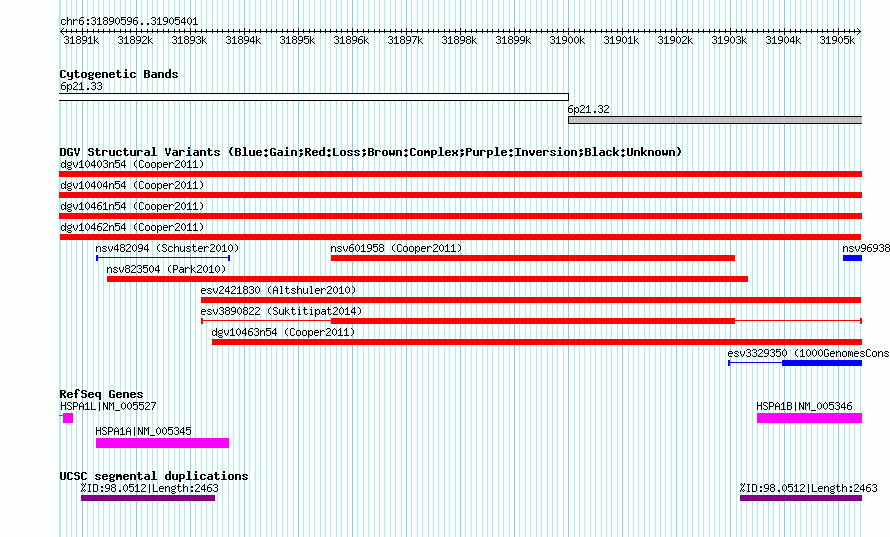Click the dgv10463n54 (Cooper2011) label
This screenshot has width=890, height=537.
coord(283,332)
